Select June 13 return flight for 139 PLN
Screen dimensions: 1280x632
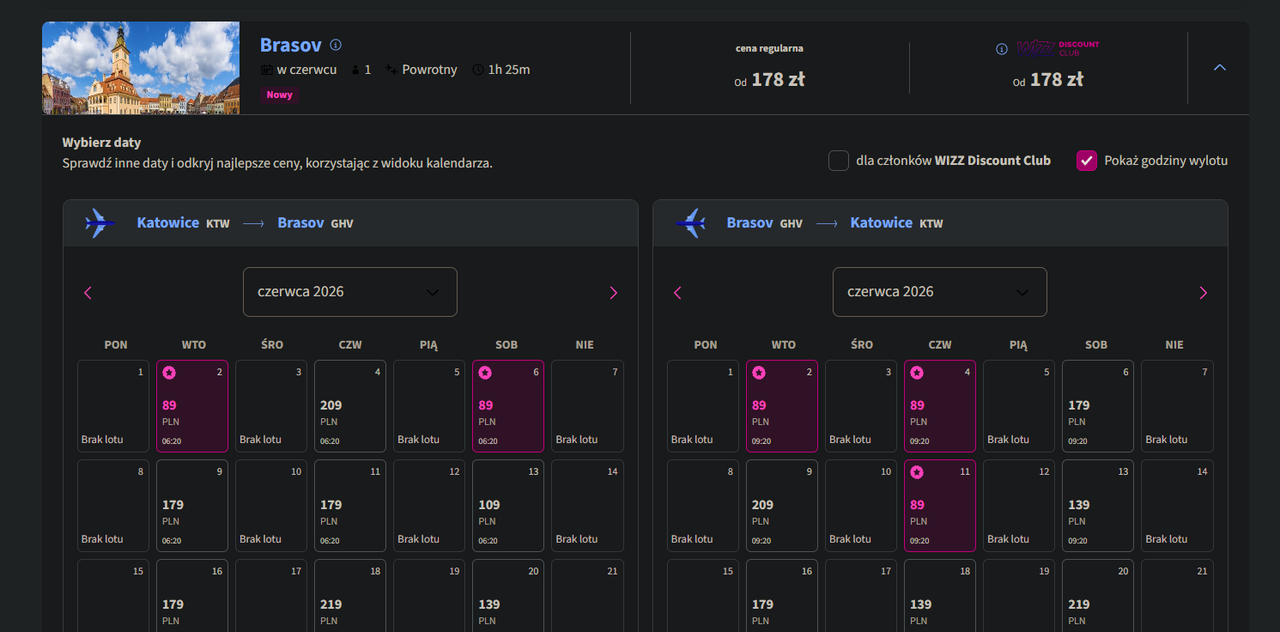click(x=1098, y=506)
